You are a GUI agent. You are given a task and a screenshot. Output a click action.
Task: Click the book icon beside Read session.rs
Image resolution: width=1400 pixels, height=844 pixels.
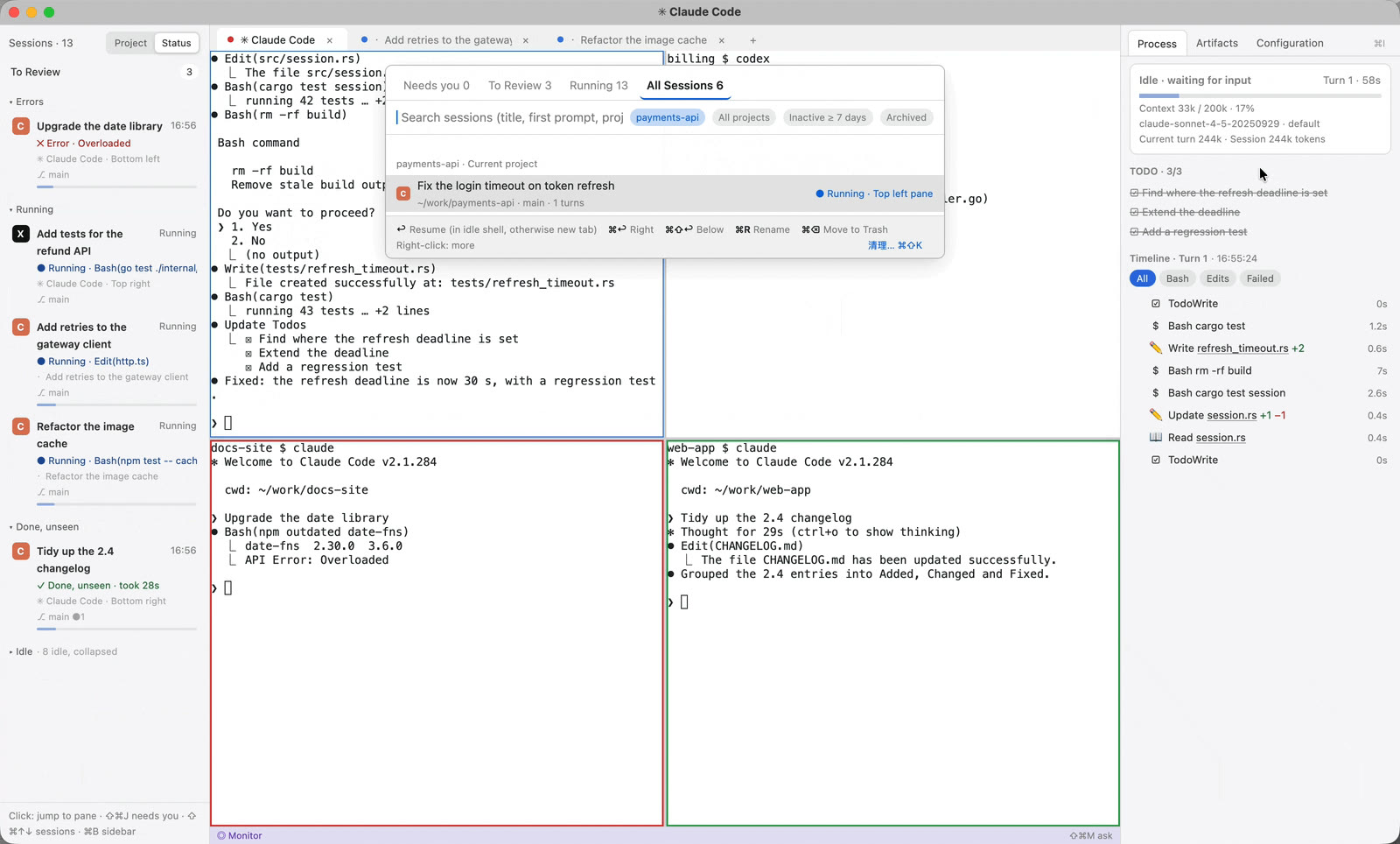[x=1156, y=438]
